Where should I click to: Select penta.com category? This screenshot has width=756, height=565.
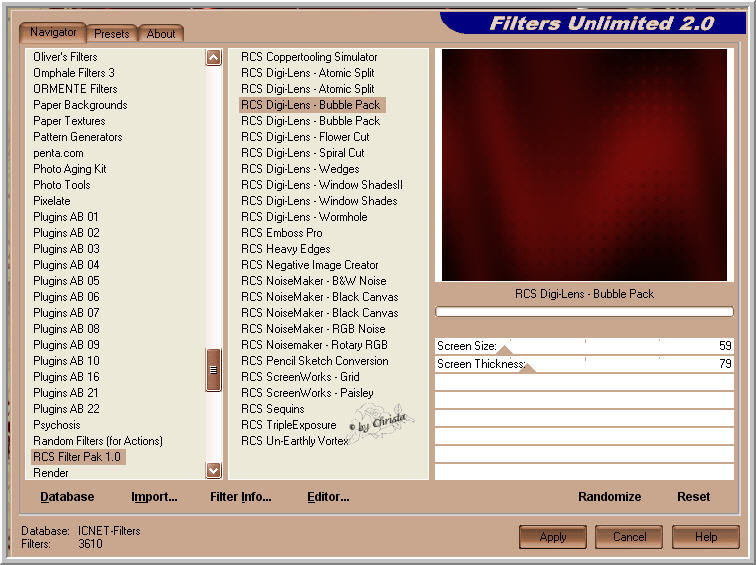coord(58,153)
